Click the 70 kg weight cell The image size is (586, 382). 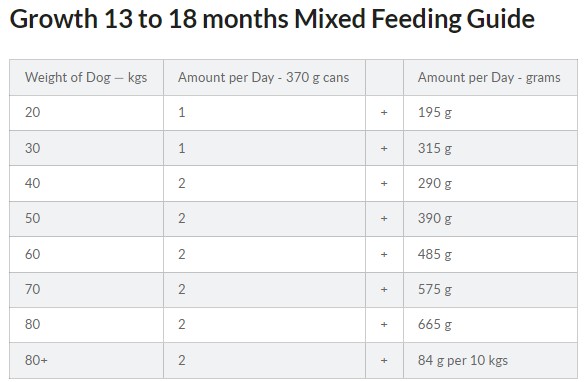pos(86,290)
